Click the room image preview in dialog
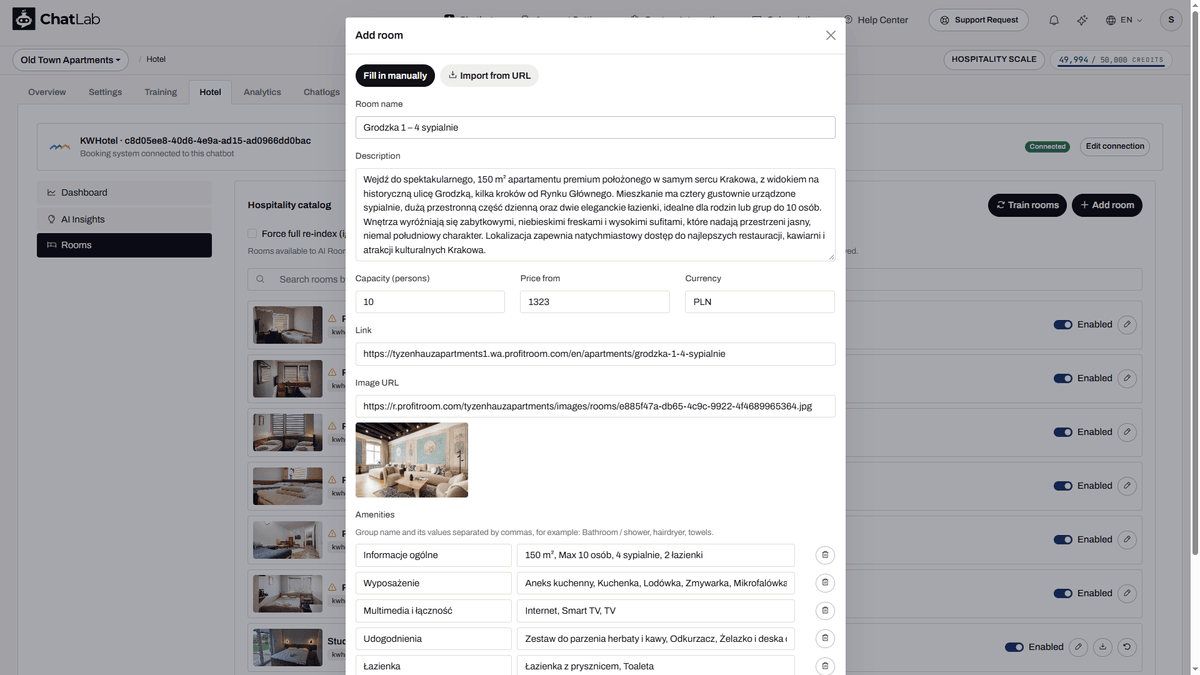 (x=412, y=460)
